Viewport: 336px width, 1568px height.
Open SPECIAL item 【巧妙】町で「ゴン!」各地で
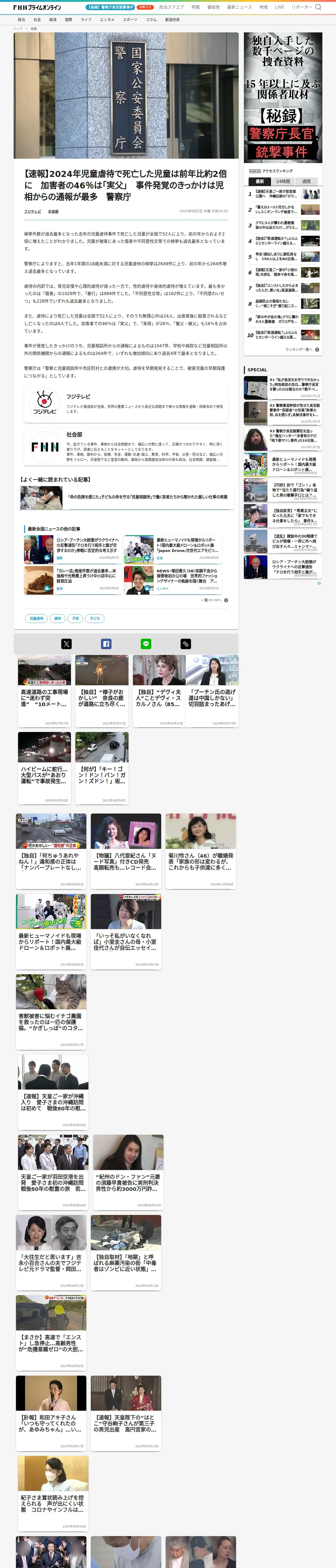282,490
